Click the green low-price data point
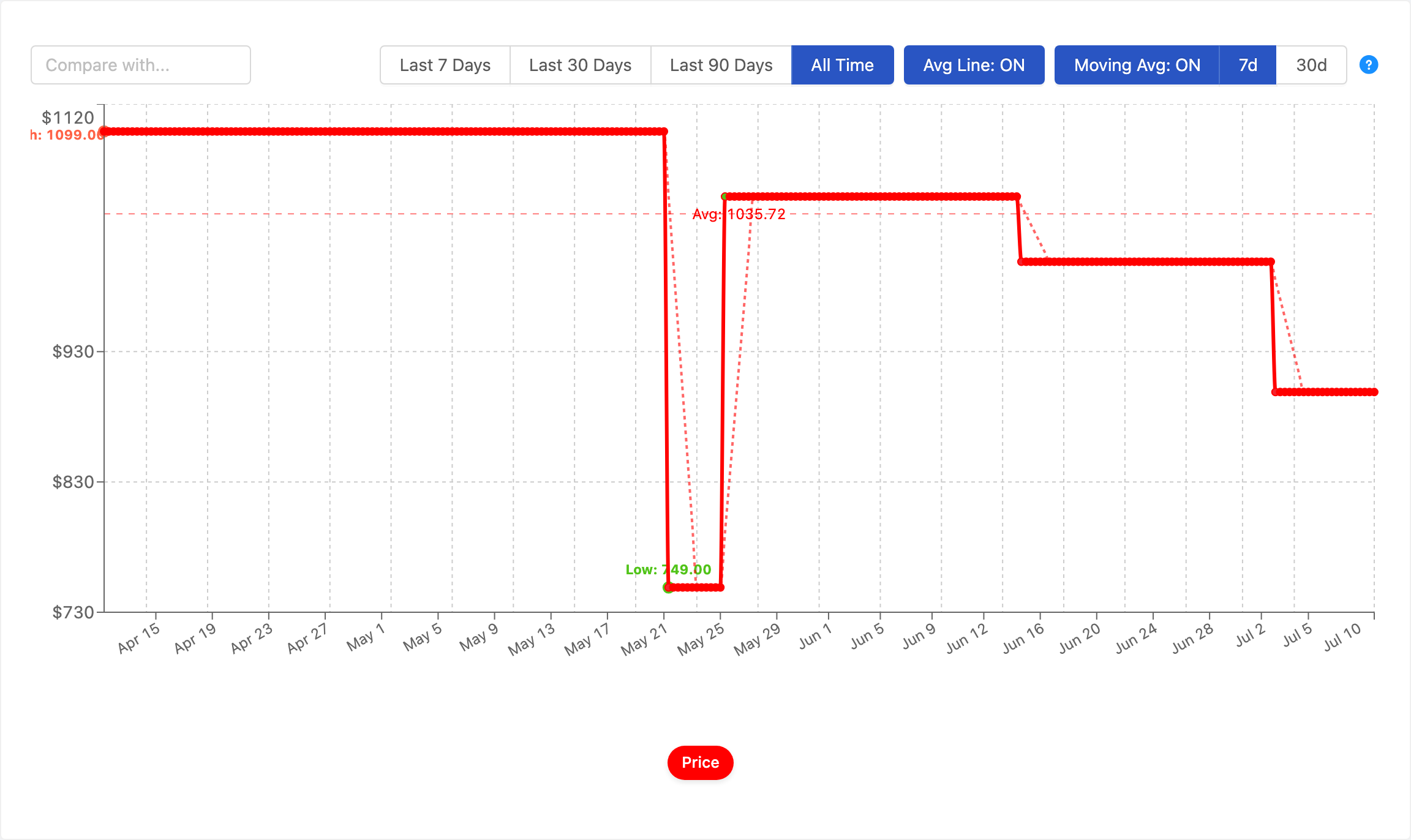The width and height of the screenshot is (1411, 840). tap(668, 588)
